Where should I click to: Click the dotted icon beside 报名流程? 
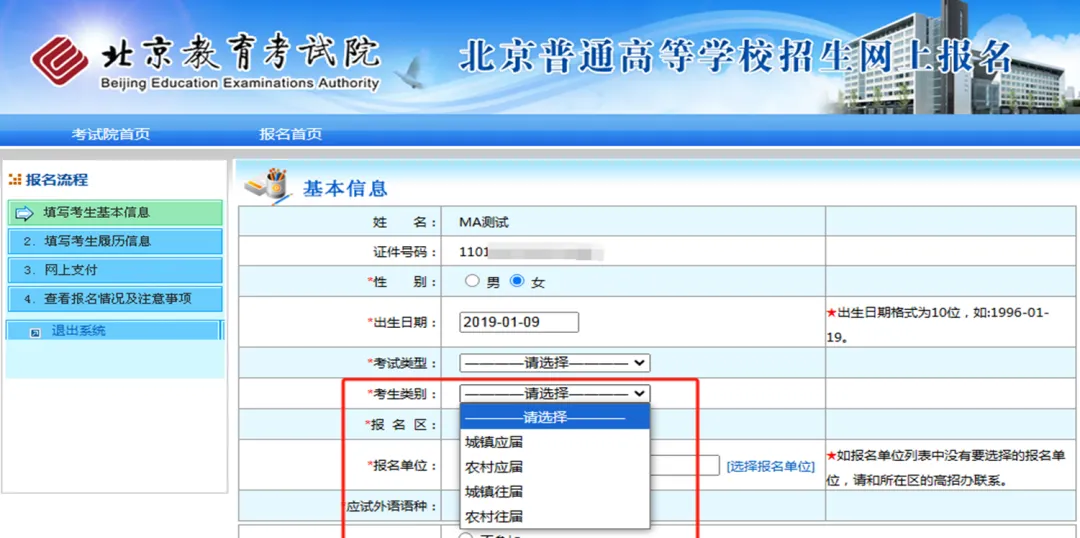(x=15, y=180)
